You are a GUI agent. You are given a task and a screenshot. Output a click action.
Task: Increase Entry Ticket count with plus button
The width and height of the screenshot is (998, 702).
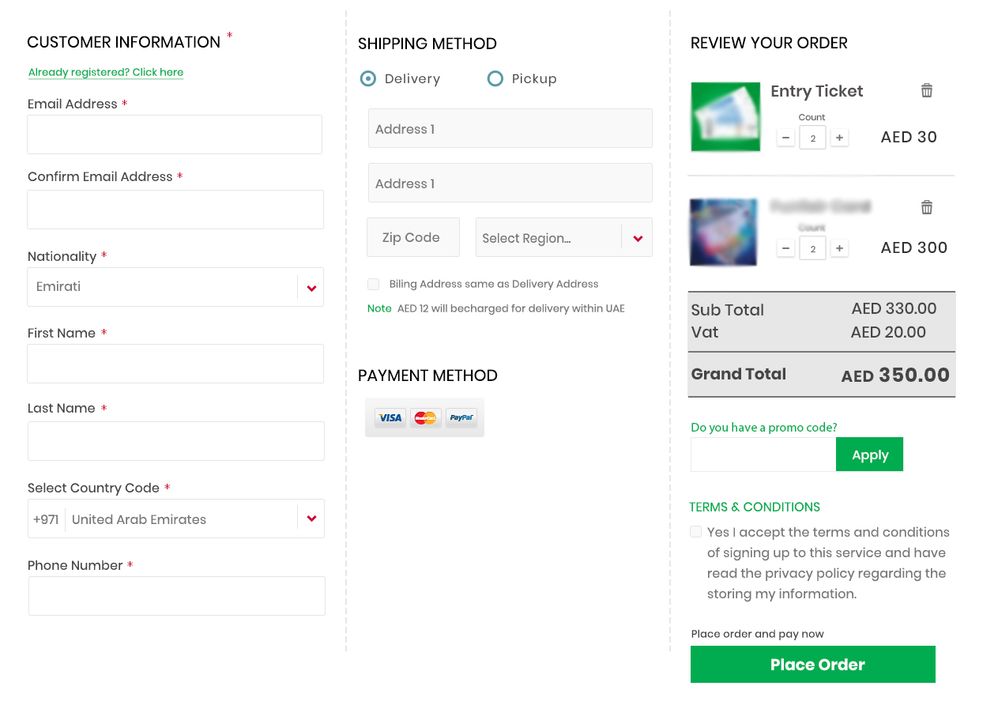(x=839, y=138)
